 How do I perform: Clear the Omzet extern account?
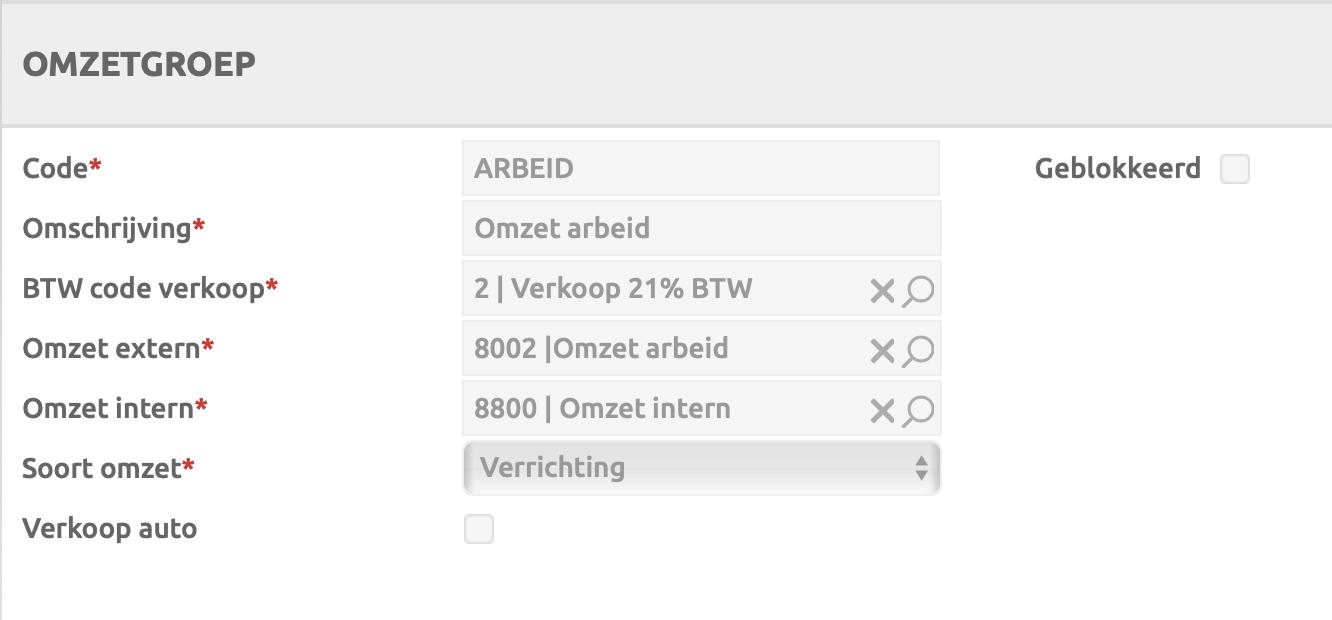(881, 351)
